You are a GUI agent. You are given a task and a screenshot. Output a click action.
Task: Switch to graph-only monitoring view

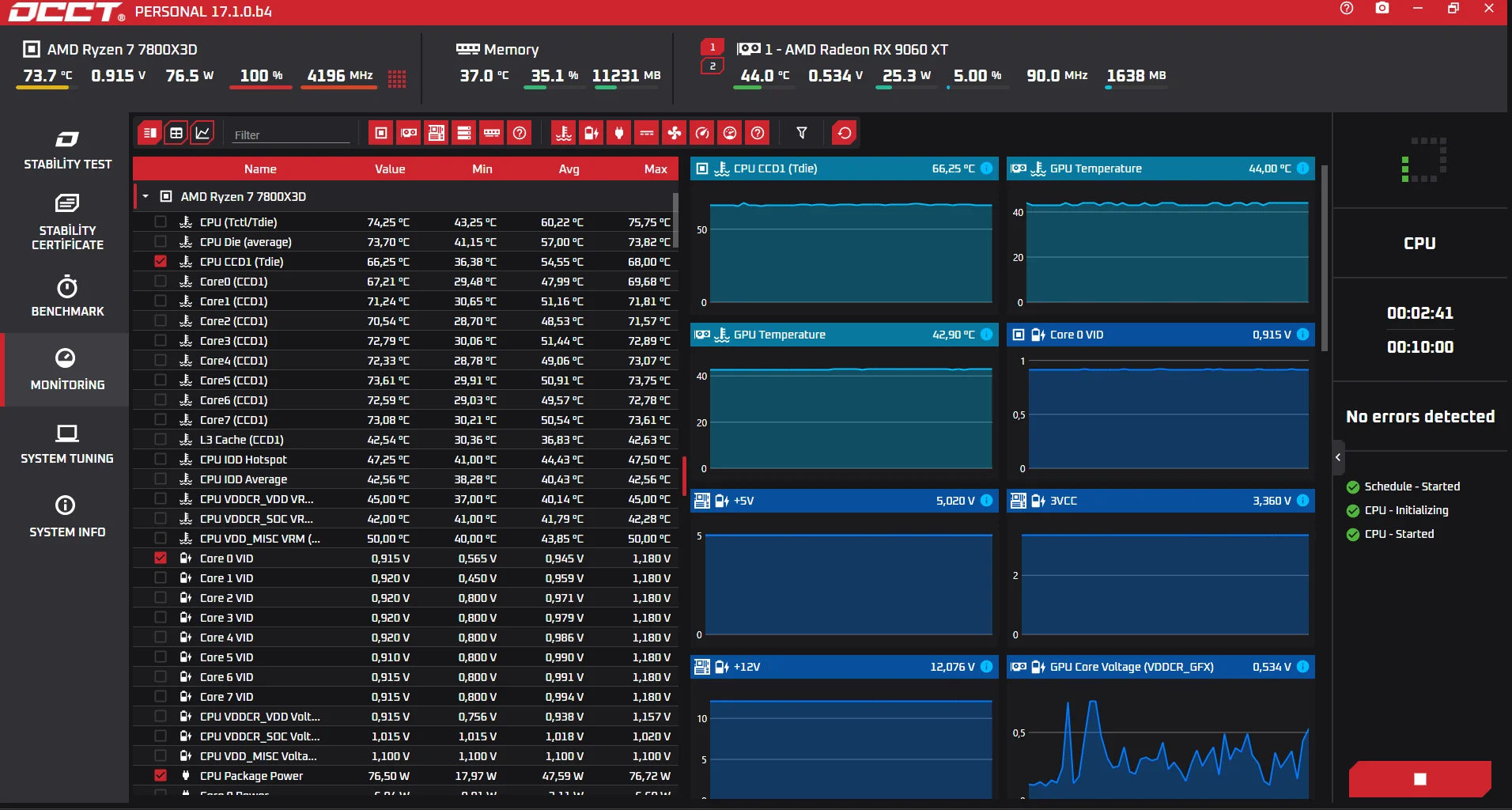203,133
